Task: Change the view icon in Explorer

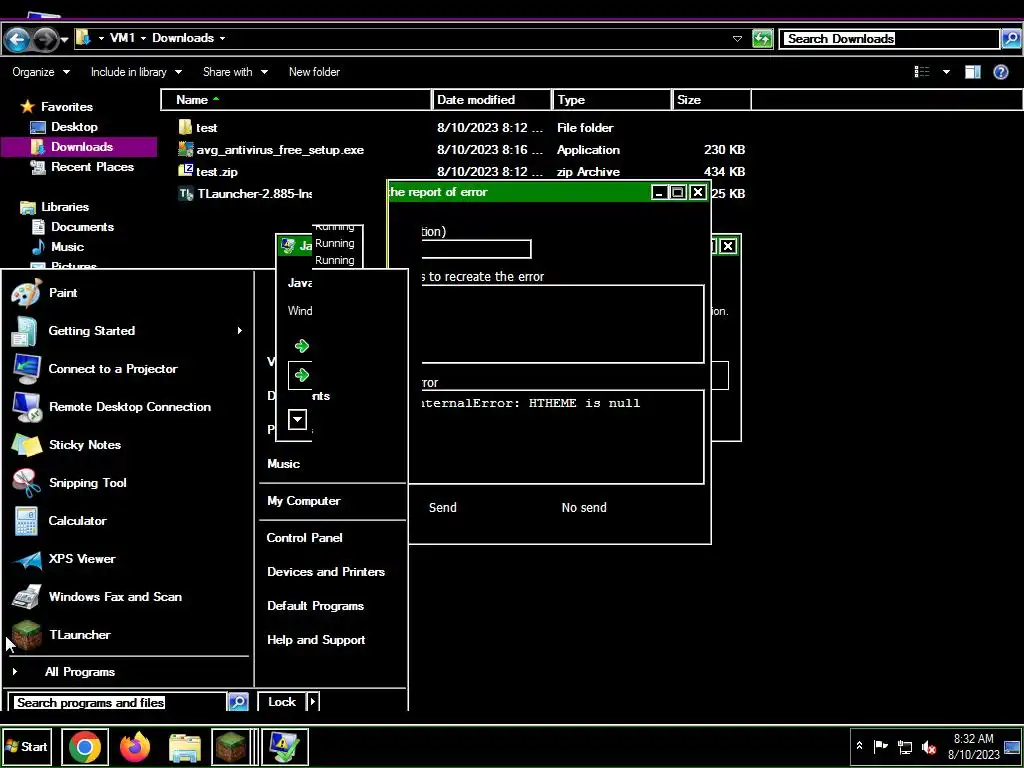Action: pyautogui.click(x=921, y=72)
